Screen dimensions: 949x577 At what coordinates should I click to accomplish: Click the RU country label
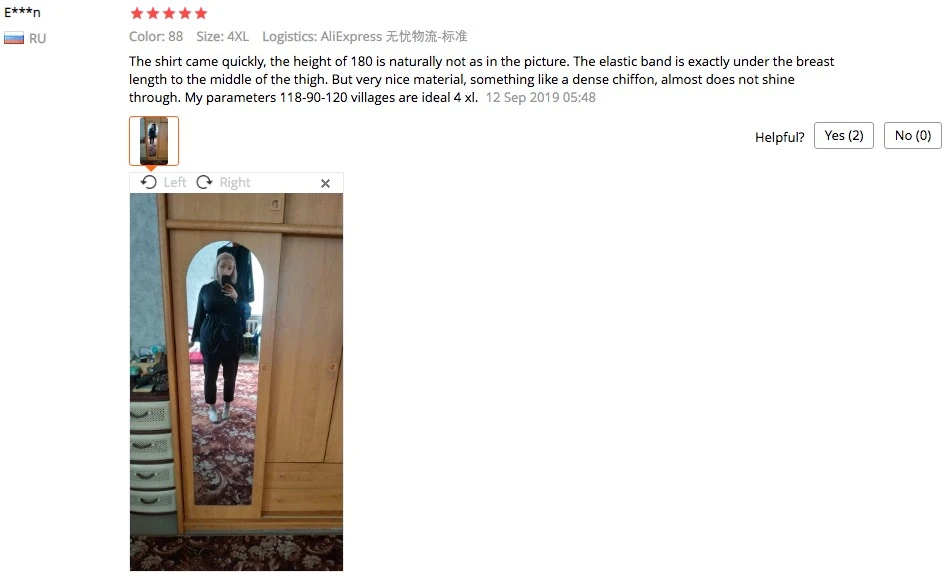38,38
